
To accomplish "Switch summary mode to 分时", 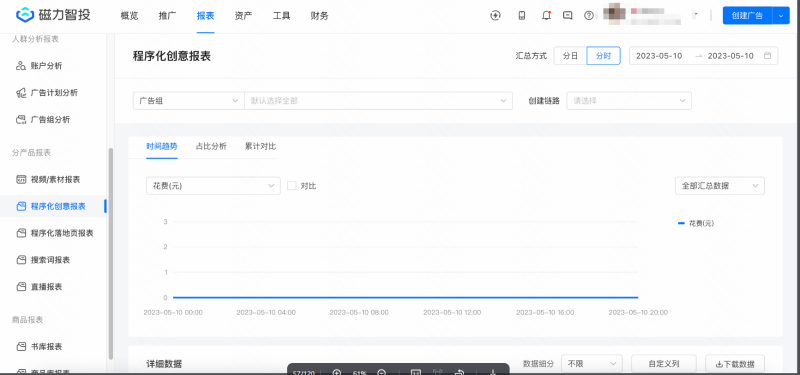I will [604, 56].
